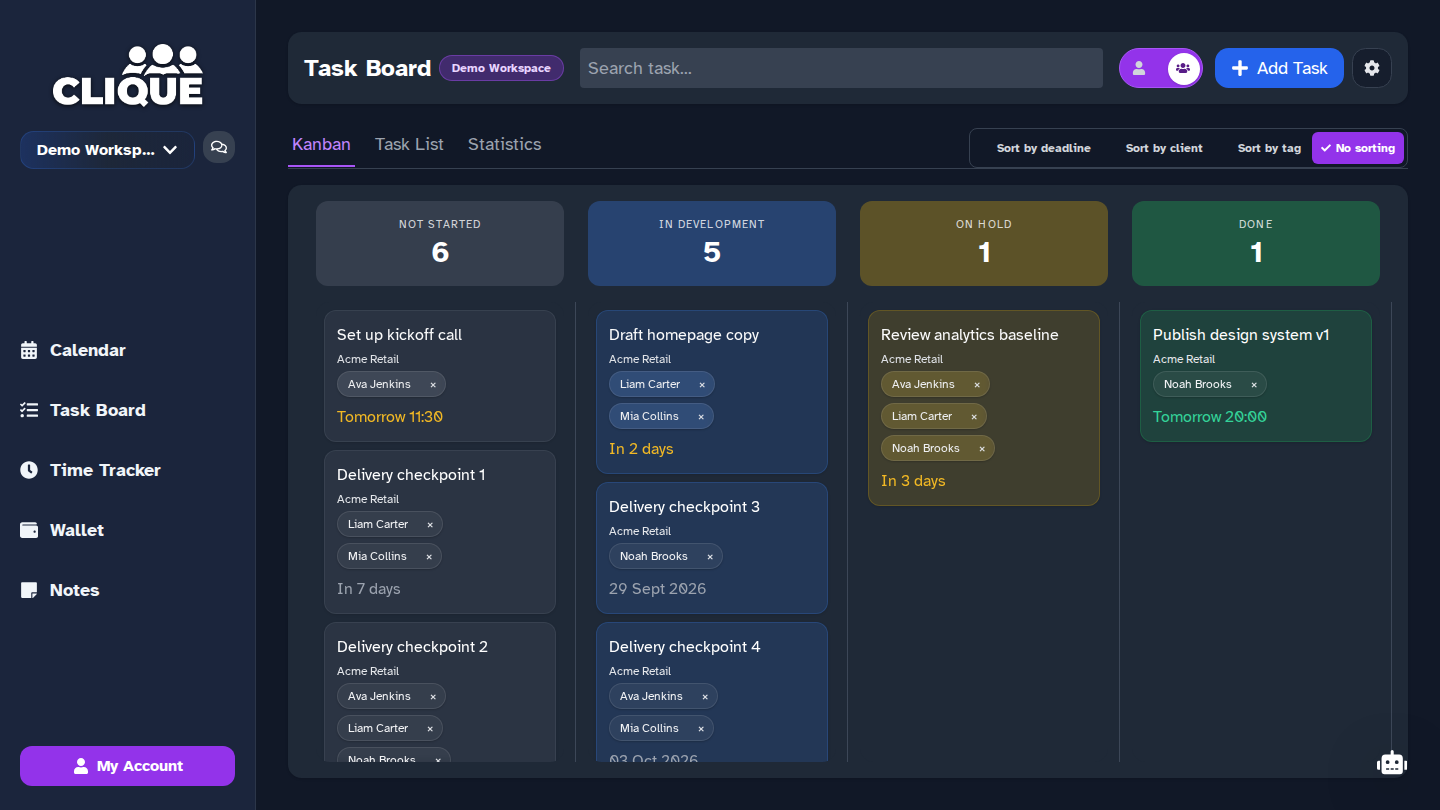Click the 29 Sept 2026 deadline
Screen dimensions: 1440x810
[658, 589]
